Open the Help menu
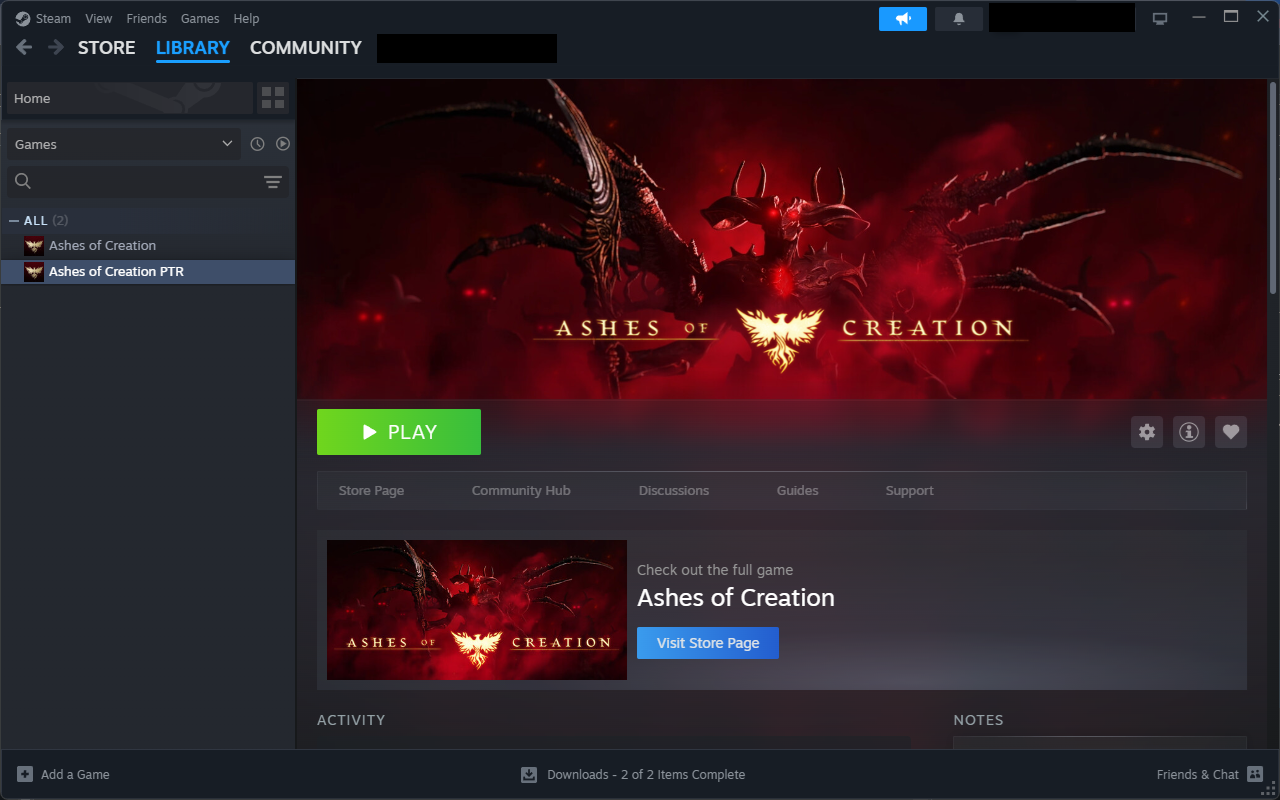This screenshot has height=800, width=1280. click(x=246, y=18)
